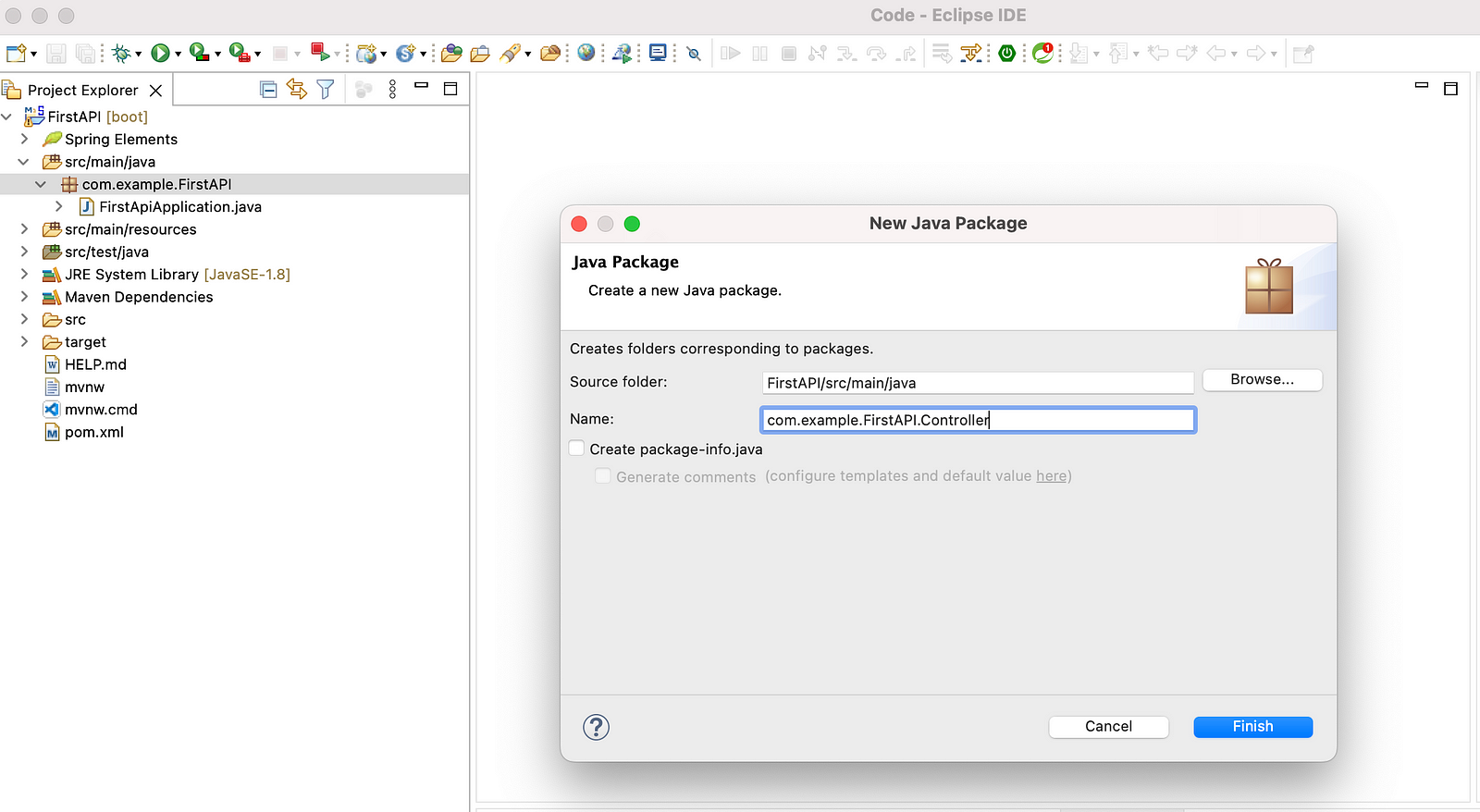The width and height of the screenshot is (1480, 812).
Task: Click Cancel in New Java Package dialog
Action: coord(1108,727)
